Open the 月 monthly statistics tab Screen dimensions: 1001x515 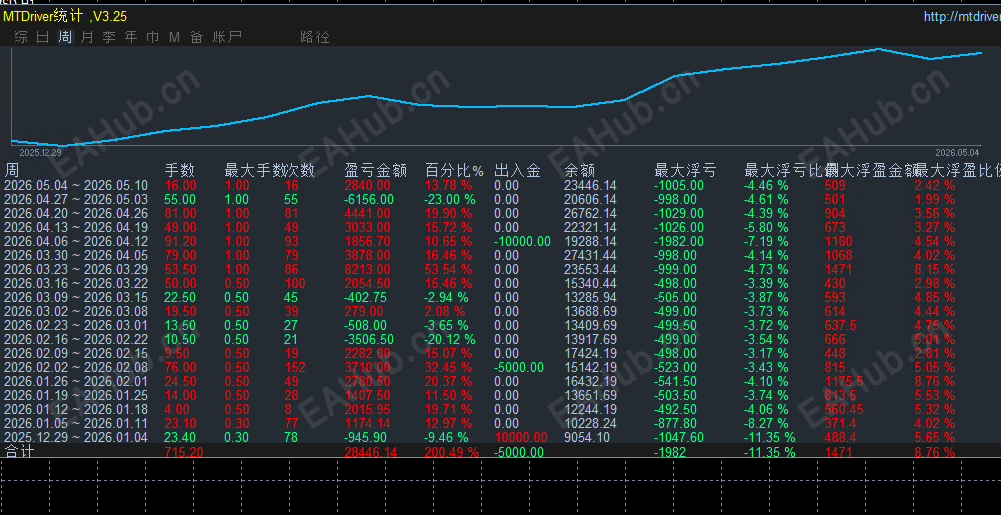click(x=87, y=37)
